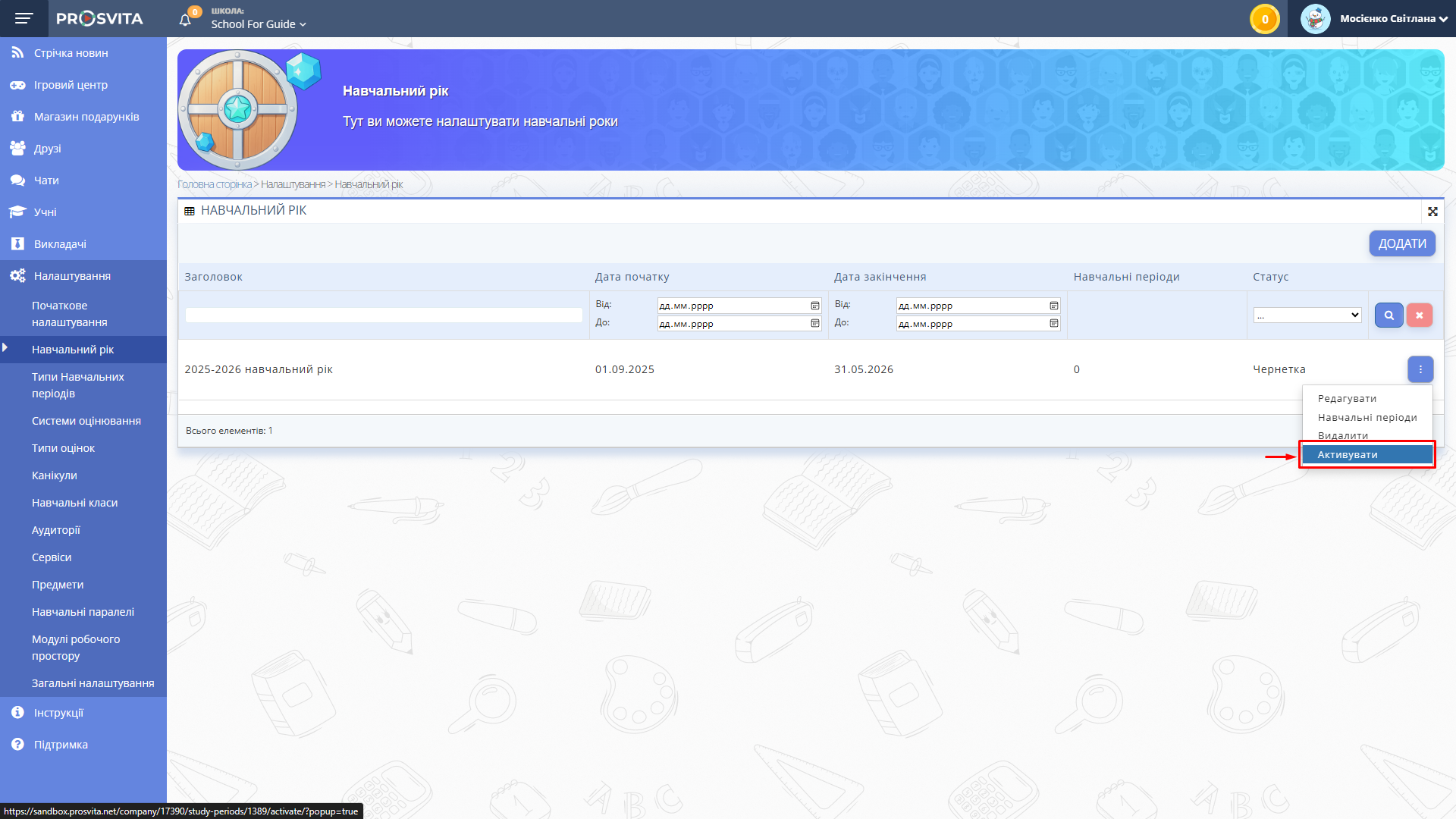
Task: Collapse the Налаштування sidebar section
Action: (72, 276)
